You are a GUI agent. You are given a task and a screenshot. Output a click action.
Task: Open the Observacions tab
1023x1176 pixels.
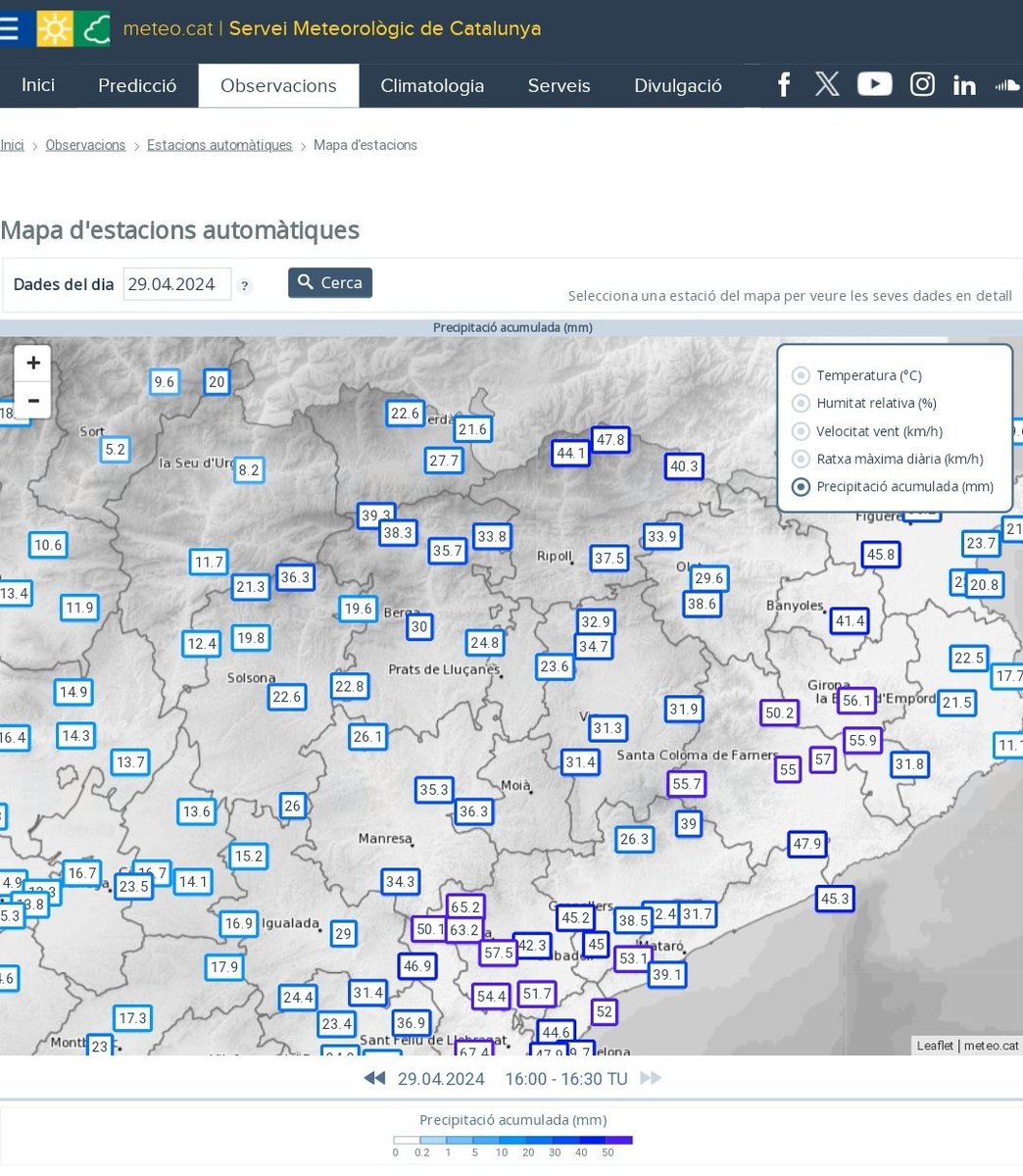pyautogui.click(x=278, y=85)
